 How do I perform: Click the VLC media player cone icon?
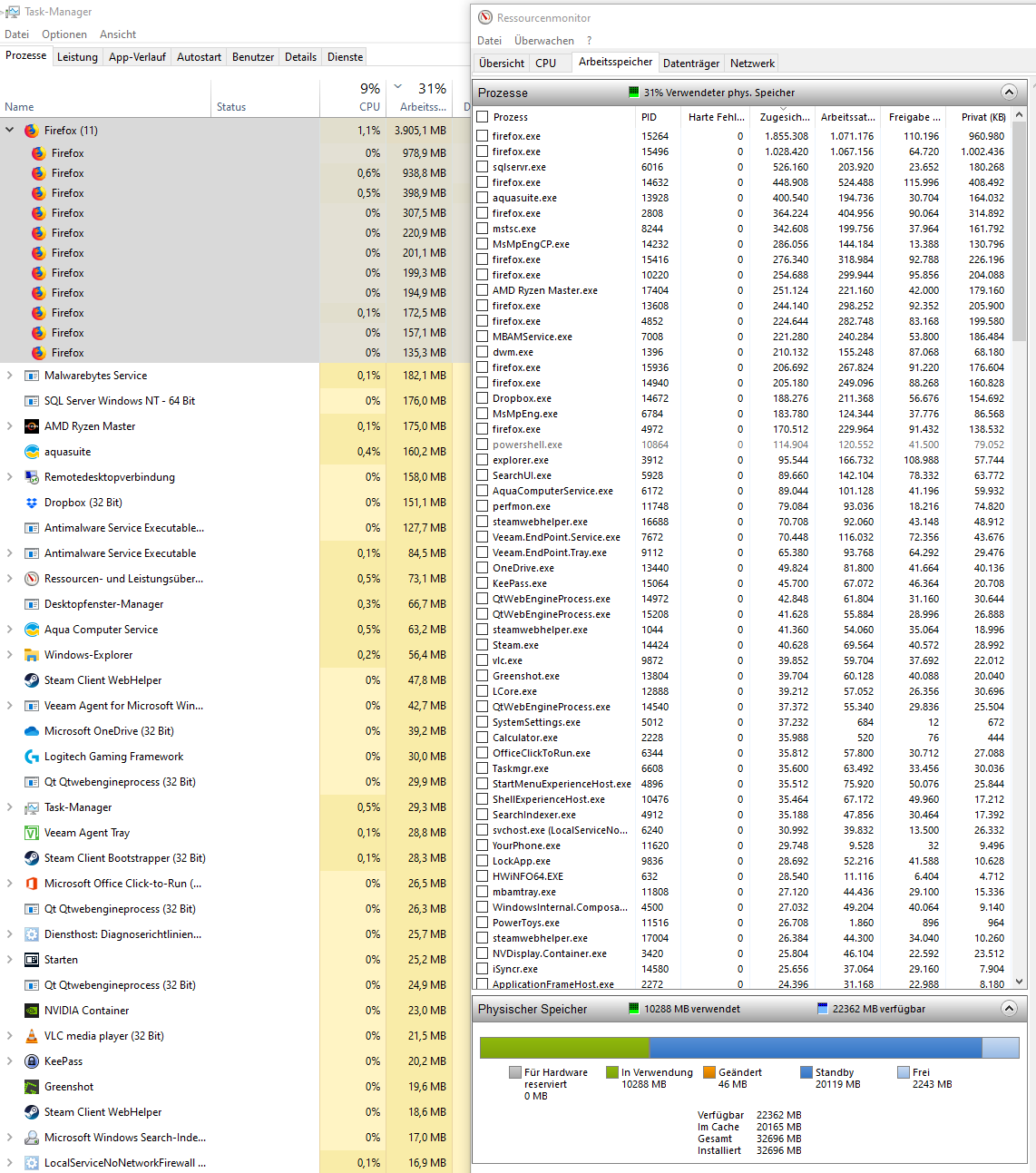pos(32,1036)
